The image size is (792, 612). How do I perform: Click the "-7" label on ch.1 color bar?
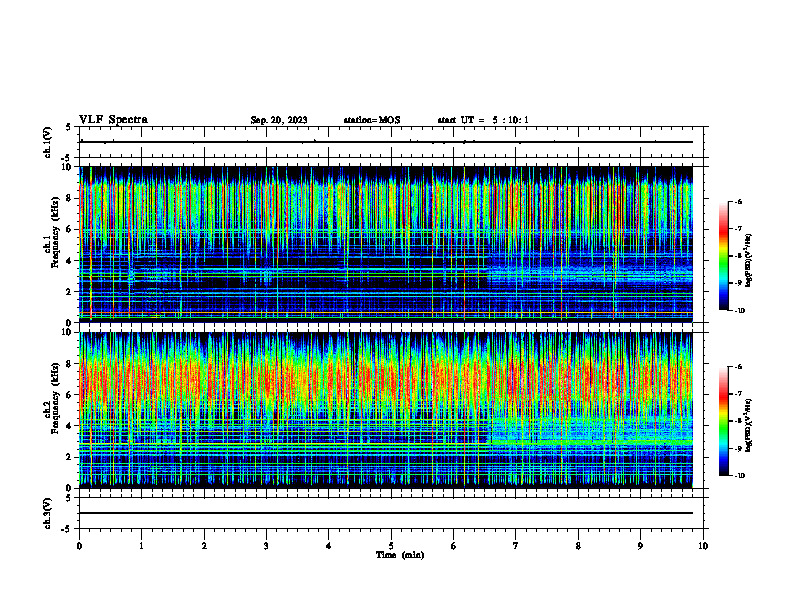pos(738,229)
